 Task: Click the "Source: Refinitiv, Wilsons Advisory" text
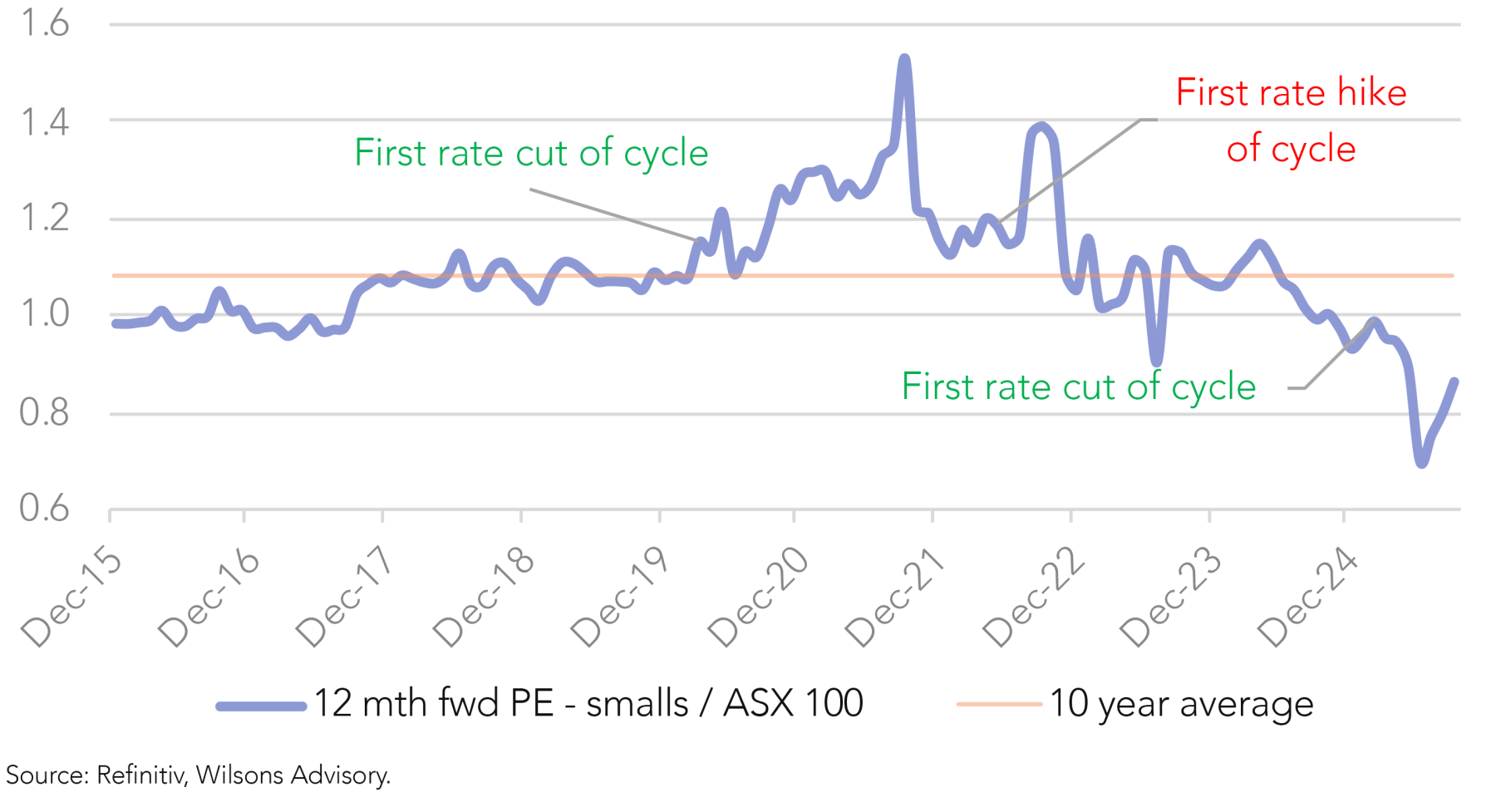(x=198, y=775)
